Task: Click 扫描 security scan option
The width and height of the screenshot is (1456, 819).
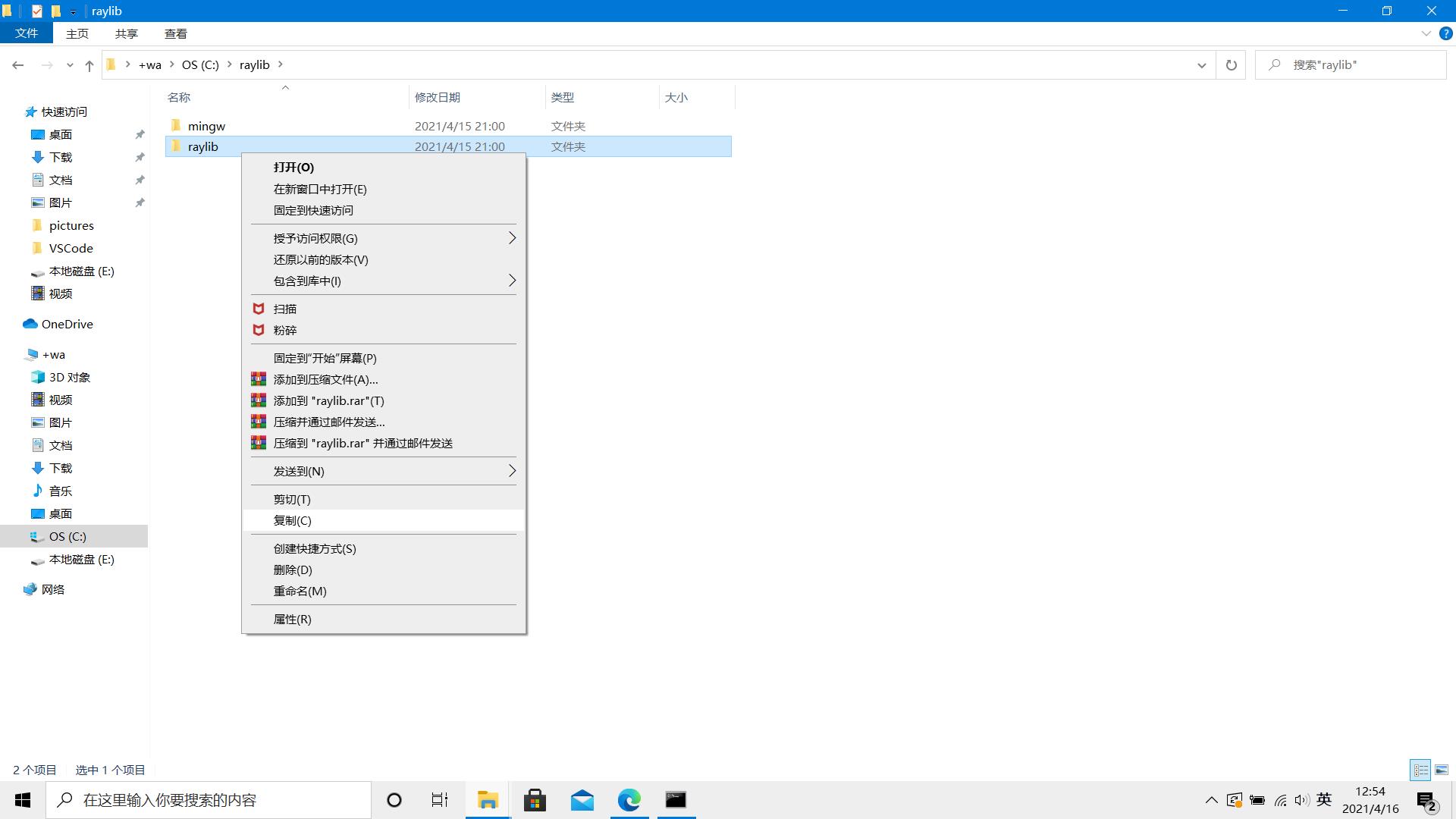Action: [284, 308]
